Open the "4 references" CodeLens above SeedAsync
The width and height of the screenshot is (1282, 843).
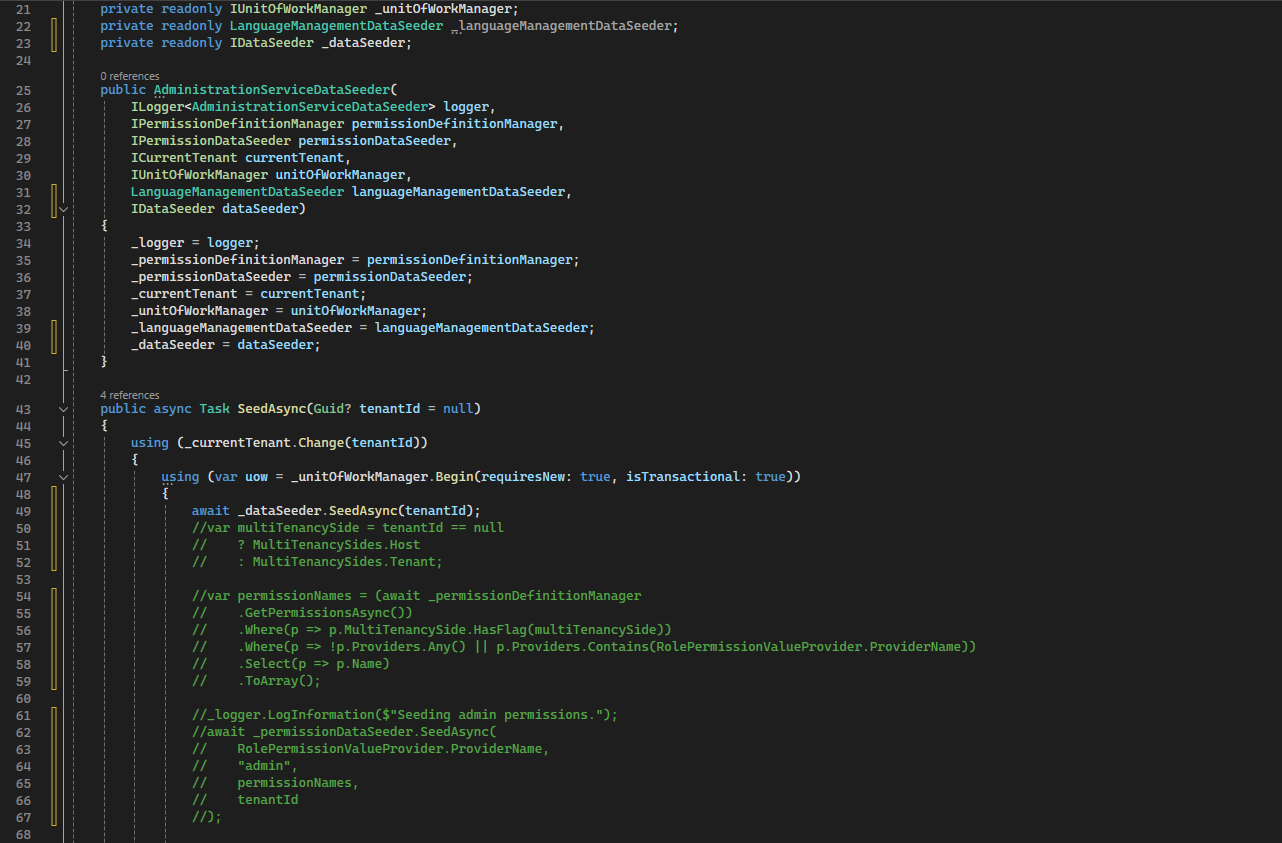(x=129, y=395)
